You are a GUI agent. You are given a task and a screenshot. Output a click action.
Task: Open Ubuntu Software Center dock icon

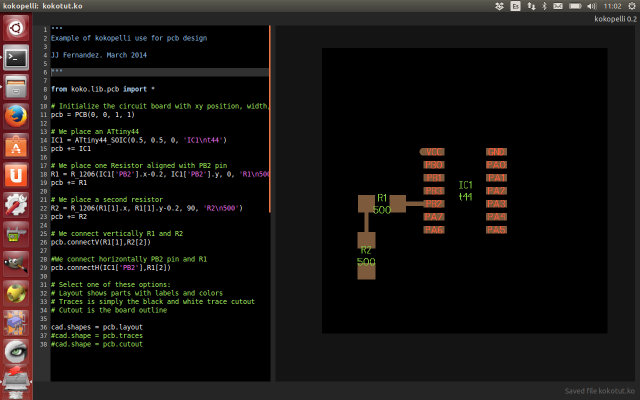(x=16, y=146)
